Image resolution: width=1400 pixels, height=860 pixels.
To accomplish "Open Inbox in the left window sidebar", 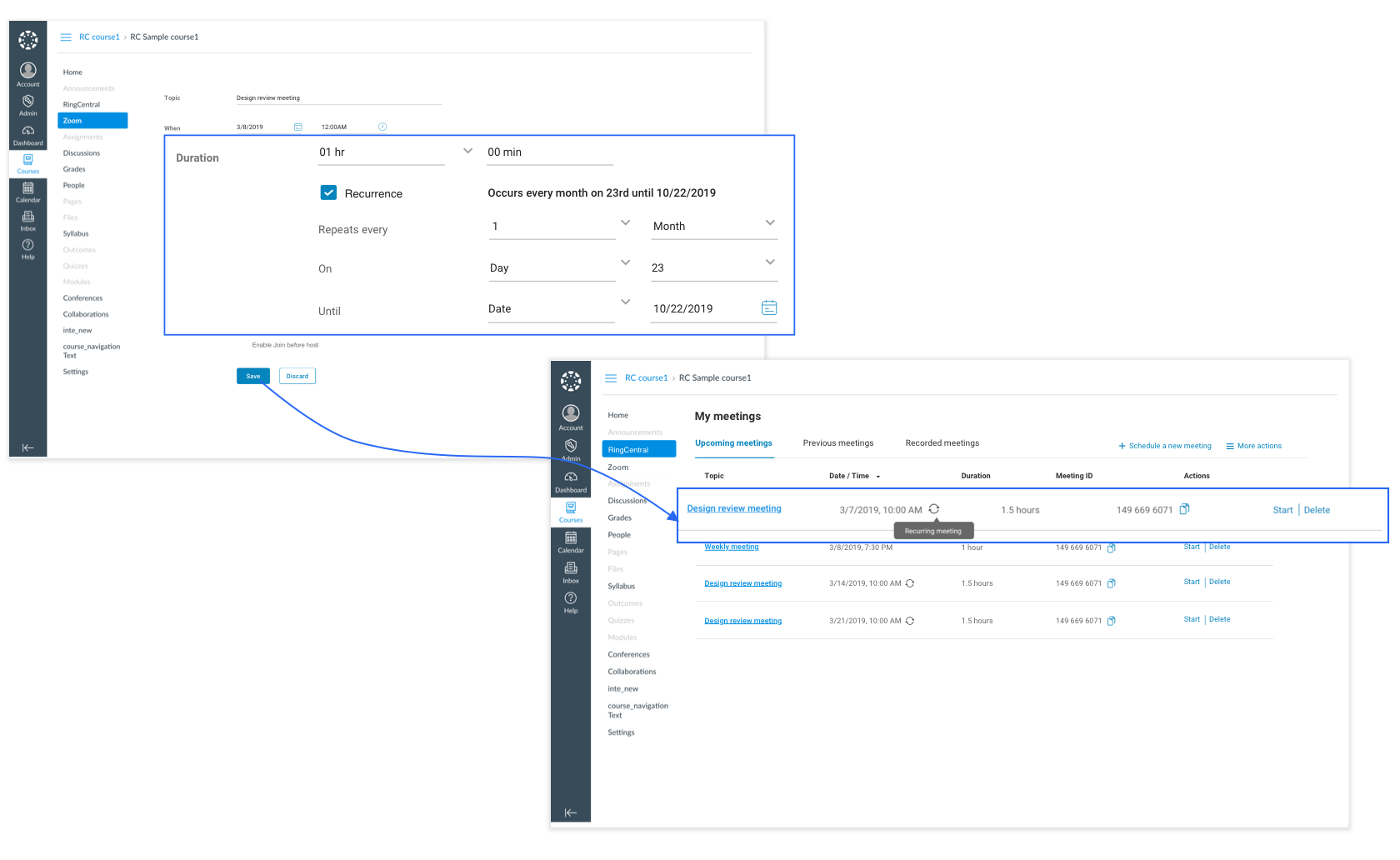I will tap(27, 221).
